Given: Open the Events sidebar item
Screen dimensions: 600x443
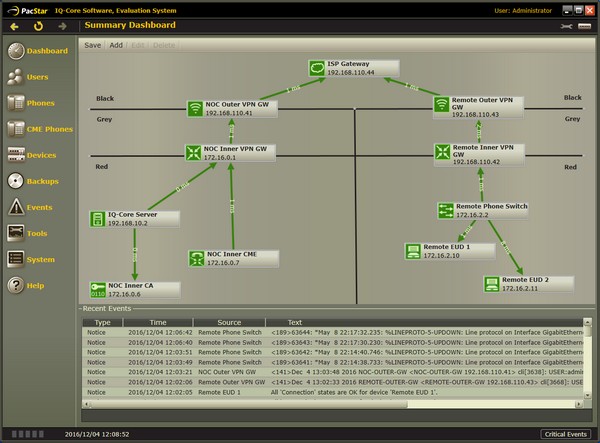Looking at the screenshot, I should pos(38,207).
